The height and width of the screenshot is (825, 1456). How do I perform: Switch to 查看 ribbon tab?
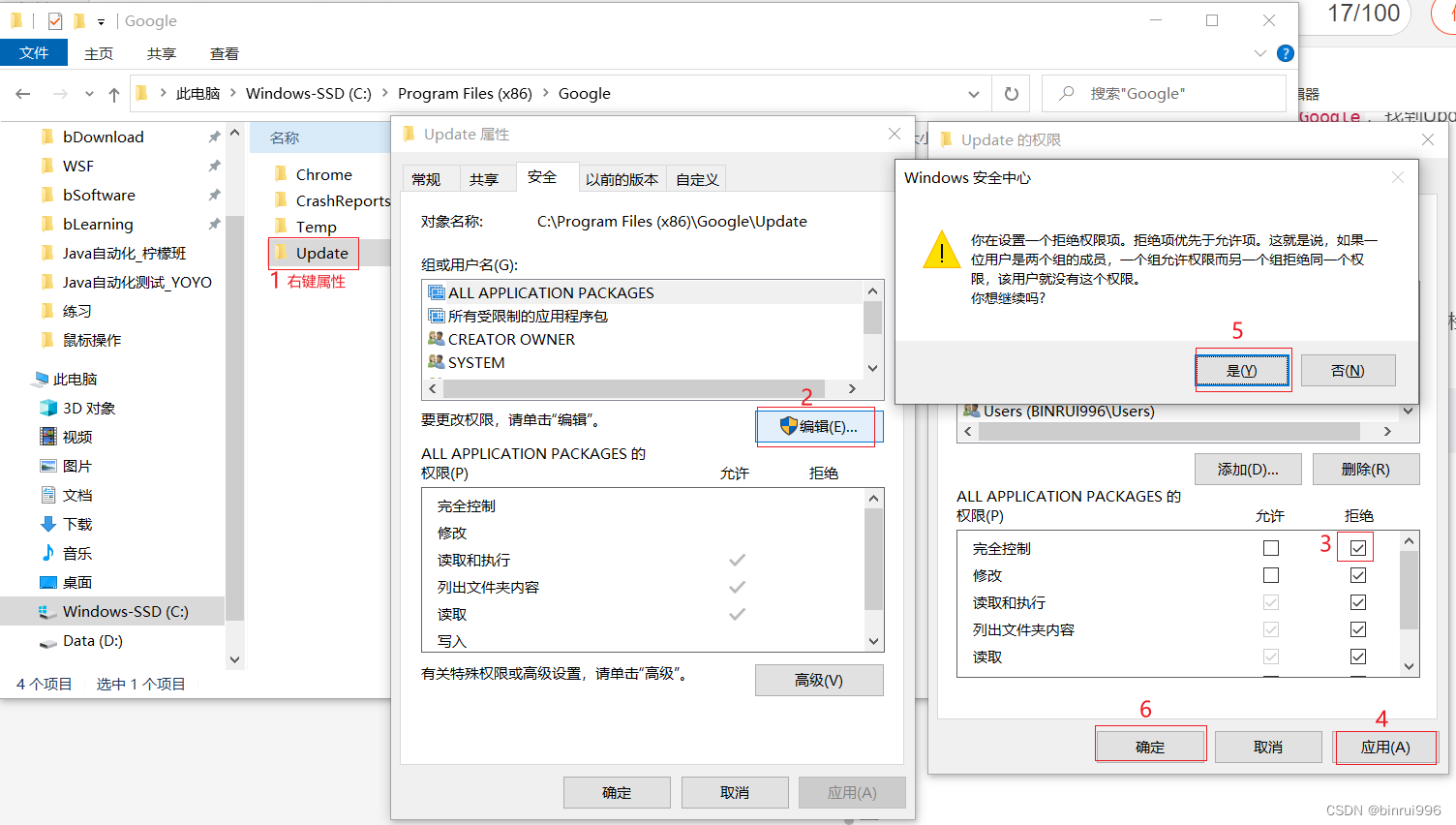[225, 53]
